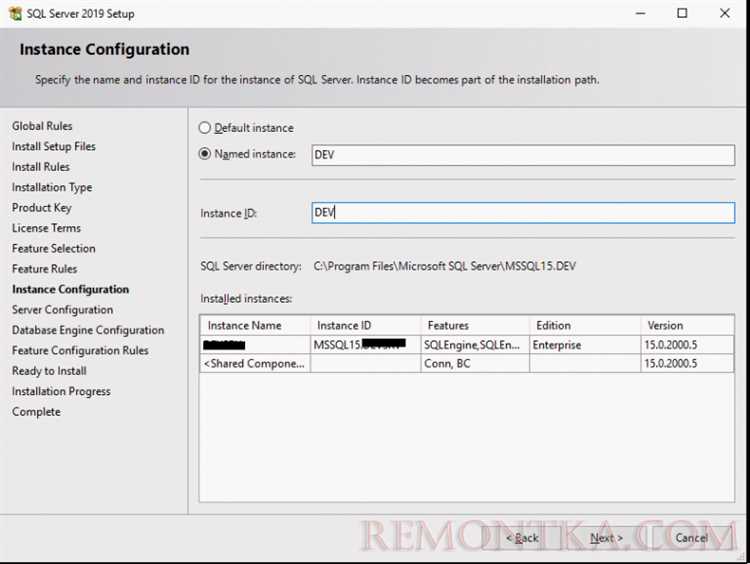Image resolution: width=750 pixels, height=564 pixels.
Task: Click the Conn, BC features cell
Action: (x=475, y=364)
